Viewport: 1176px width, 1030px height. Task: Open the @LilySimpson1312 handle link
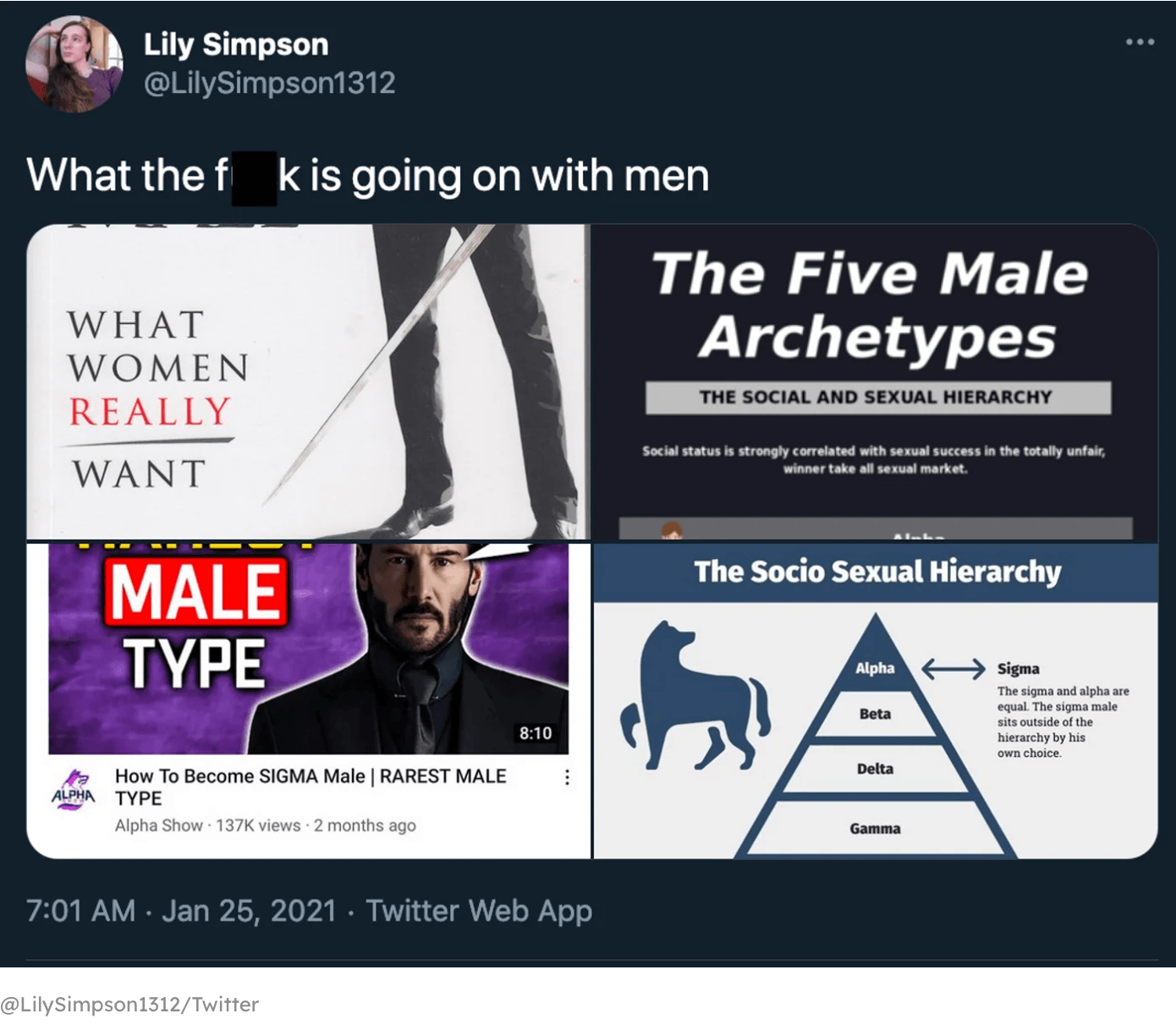[x=269, y=83]
